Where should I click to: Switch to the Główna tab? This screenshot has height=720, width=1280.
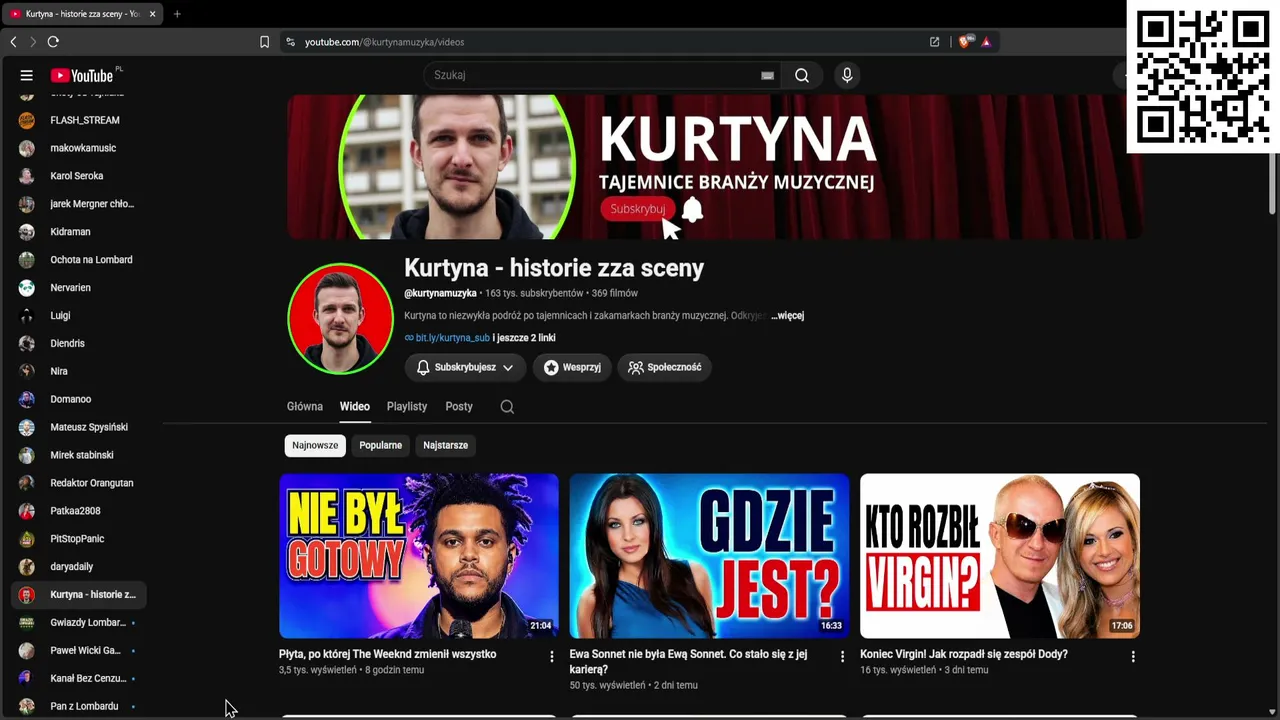point(305,407)
